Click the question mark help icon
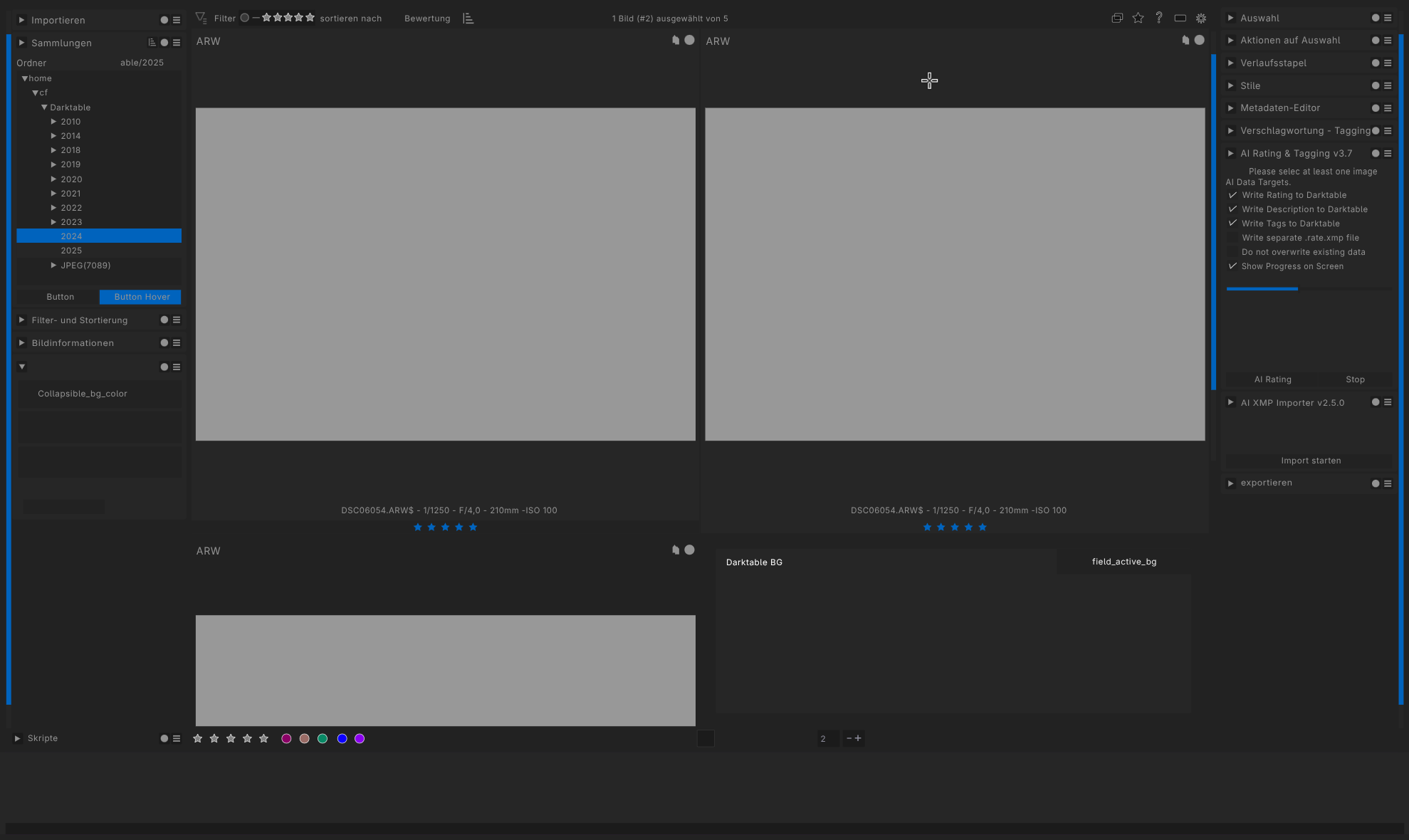 (1159, 19)
